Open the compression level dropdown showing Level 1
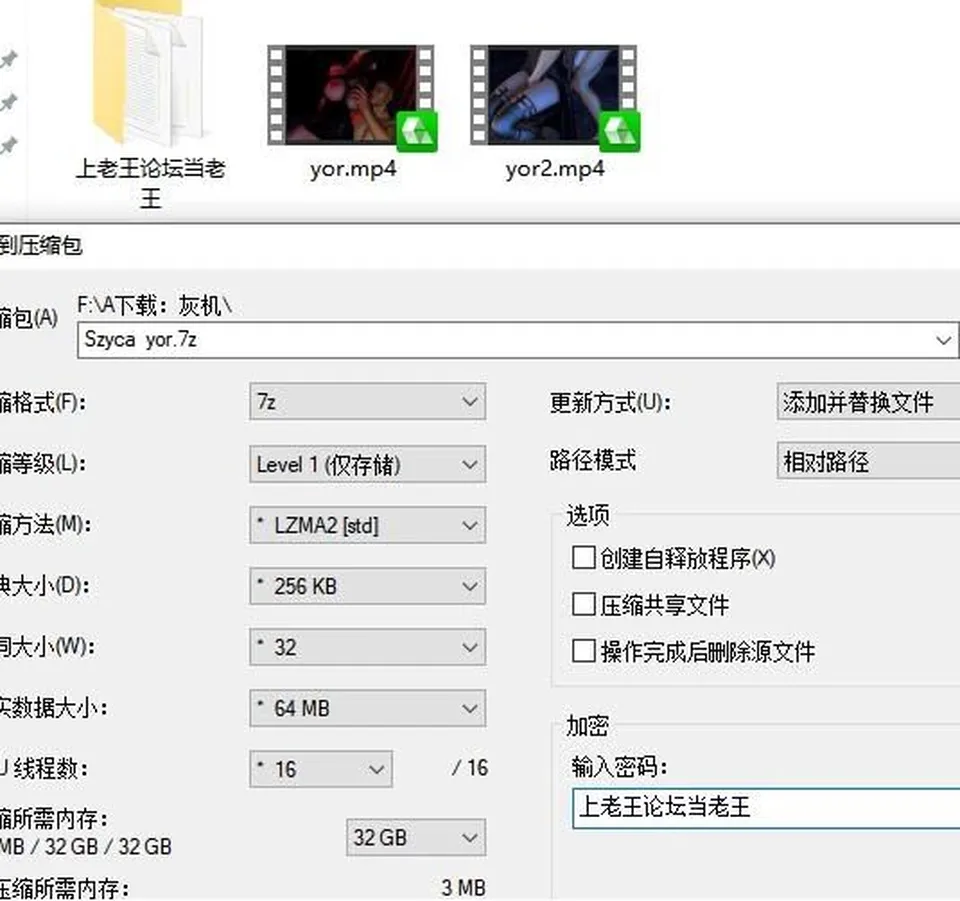The height and width of the screenshot is (901, 960). coord(367,464)
